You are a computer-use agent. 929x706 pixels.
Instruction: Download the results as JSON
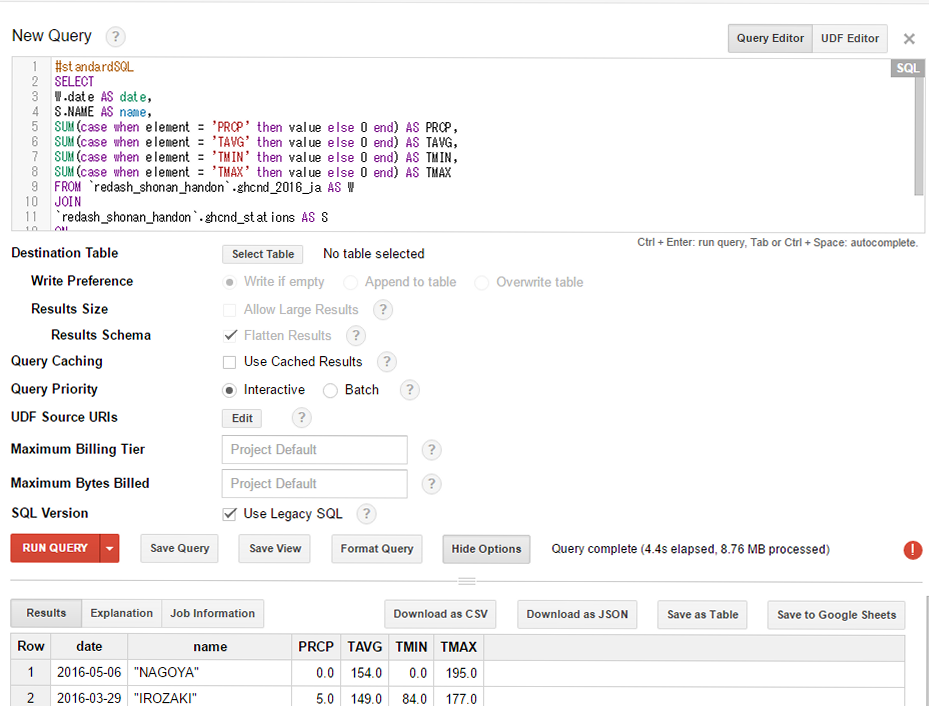[577, 614]
